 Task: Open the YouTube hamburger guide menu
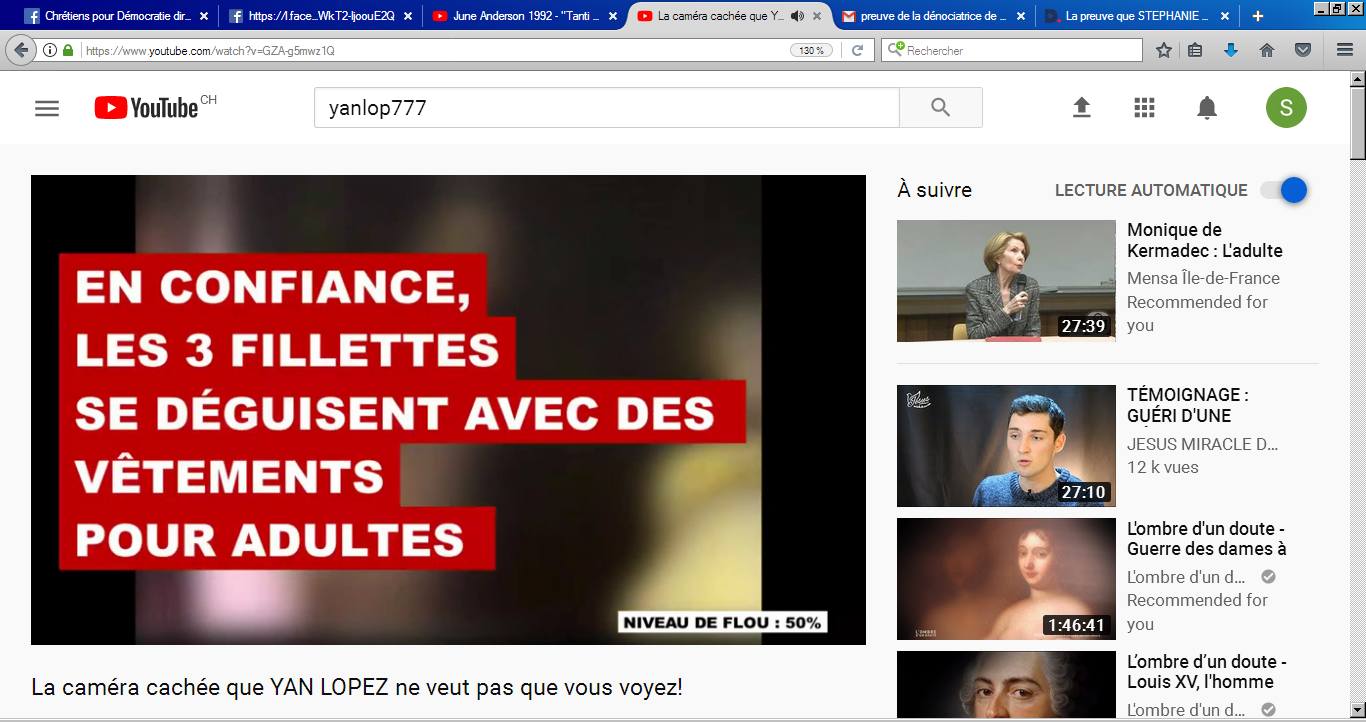(x=47, y=108)
